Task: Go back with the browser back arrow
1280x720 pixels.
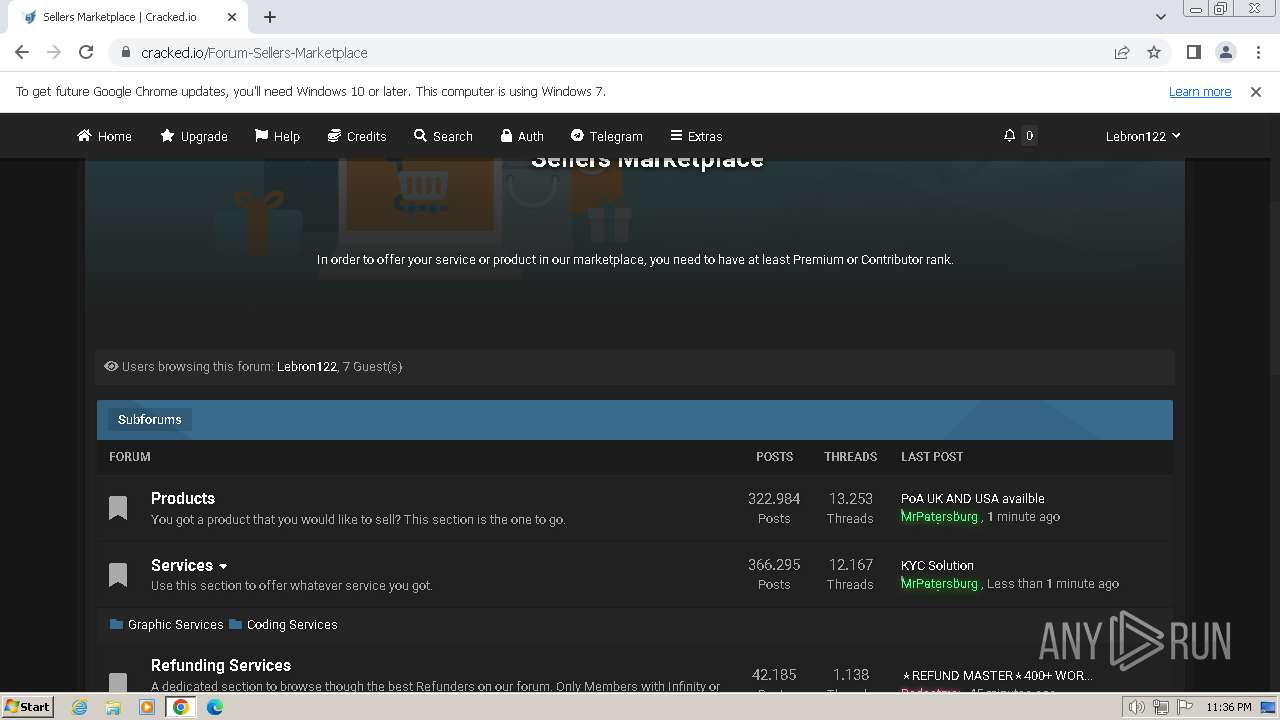Action: pyautogui.click(x=22, y=52)
